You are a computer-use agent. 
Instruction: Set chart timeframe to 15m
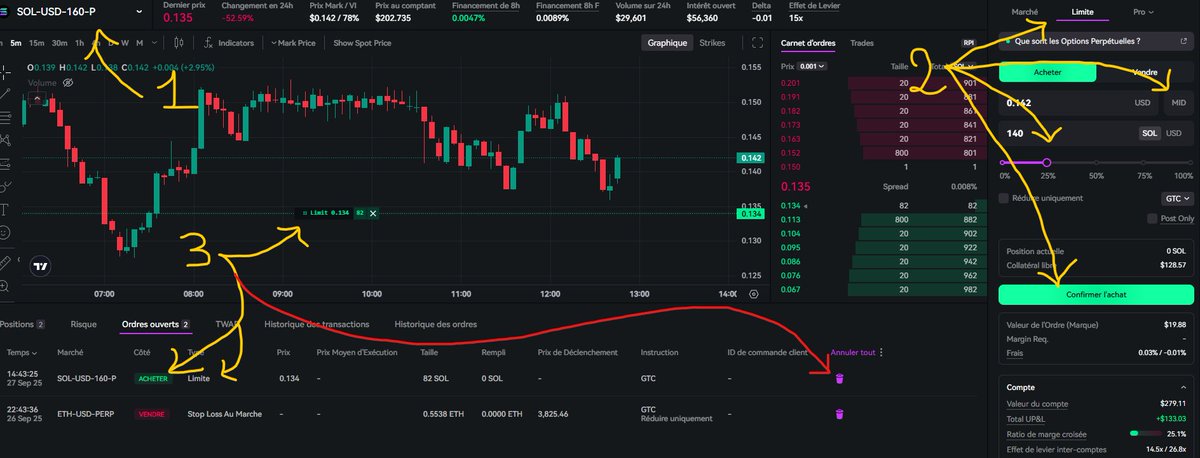coord(36,43)
